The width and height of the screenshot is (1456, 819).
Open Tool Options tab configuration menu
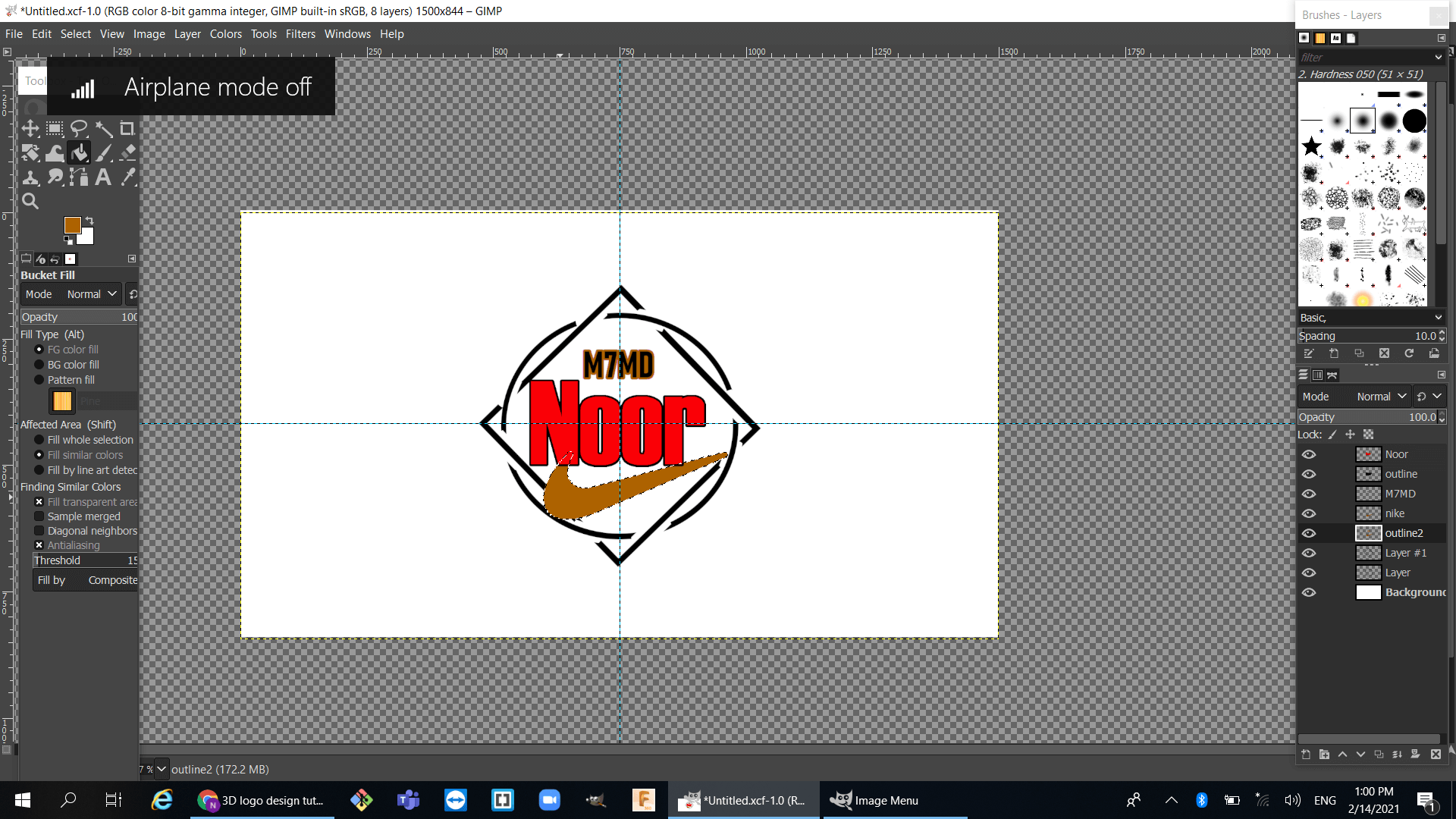pyautogui.click(x=132, y=259)
